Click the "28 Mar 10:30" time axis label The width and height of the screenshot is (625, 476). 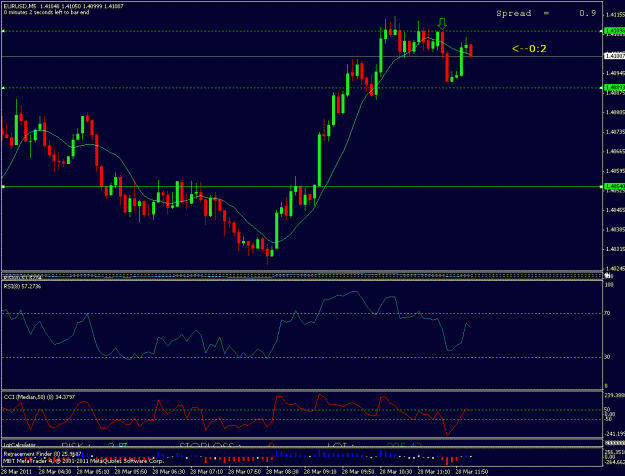coord(396,472)
